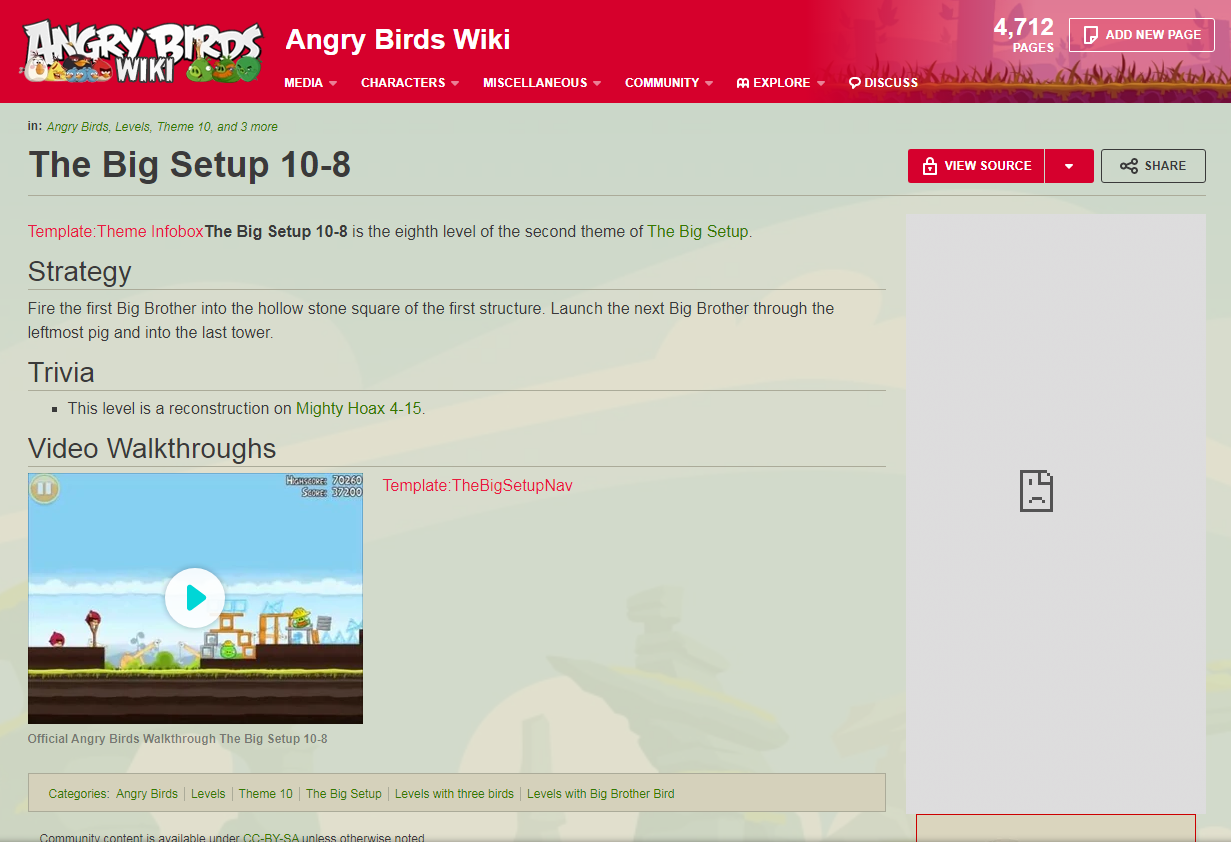This screenshot has height=842, width=1231.
Task: Follow The Big Setup link in intro
Action: (x=698, y=231)
